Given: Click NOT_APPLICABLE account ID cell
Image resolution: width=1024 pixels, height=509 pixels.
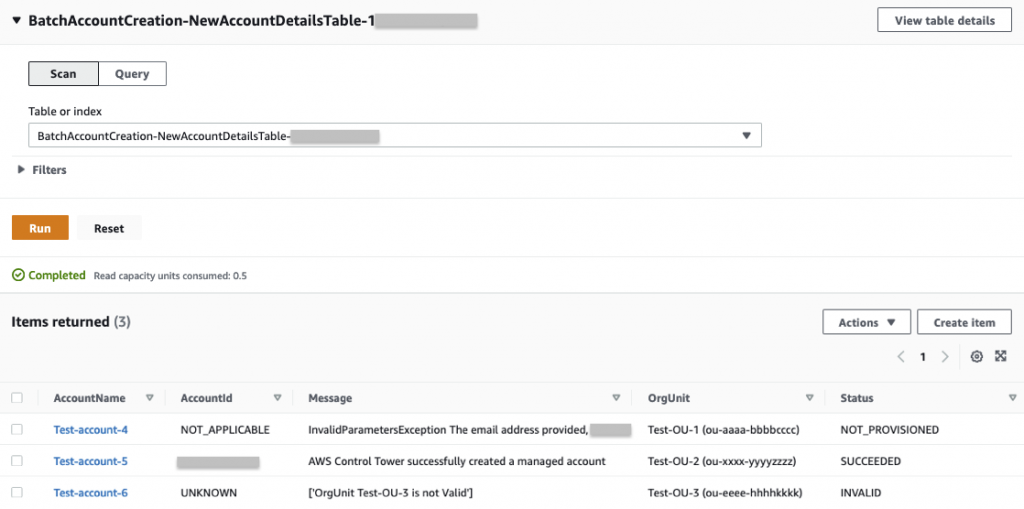Looking at the screenshot, I should point(225,430).
